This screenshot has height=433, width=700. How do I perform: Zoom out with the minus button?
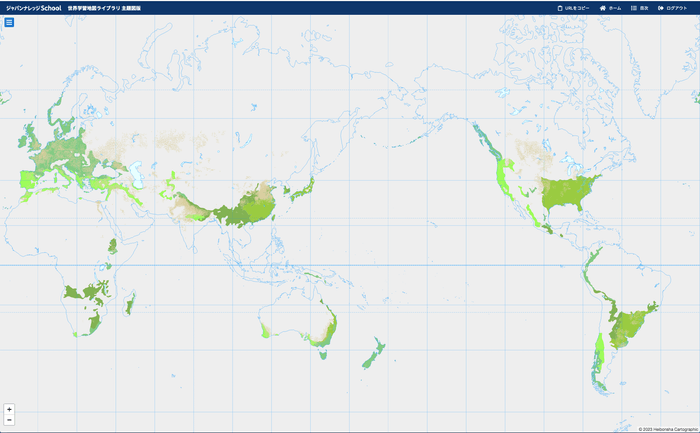pos(9,420)
